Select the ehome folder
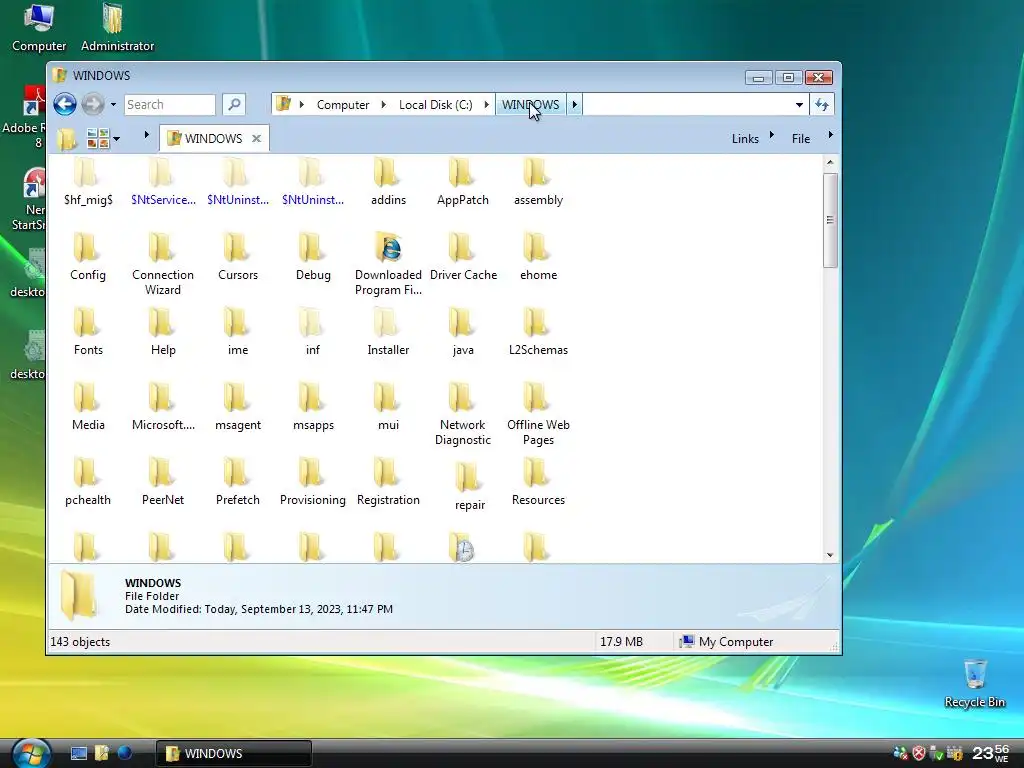This screenshot has height=768, width=1024. click(x=538, y=257)
